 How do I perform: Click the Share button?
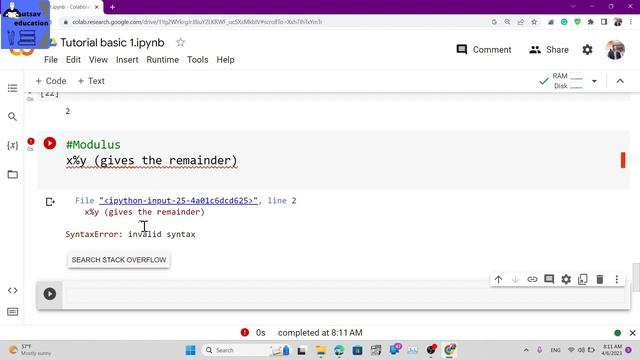click(x=549, y=50)
